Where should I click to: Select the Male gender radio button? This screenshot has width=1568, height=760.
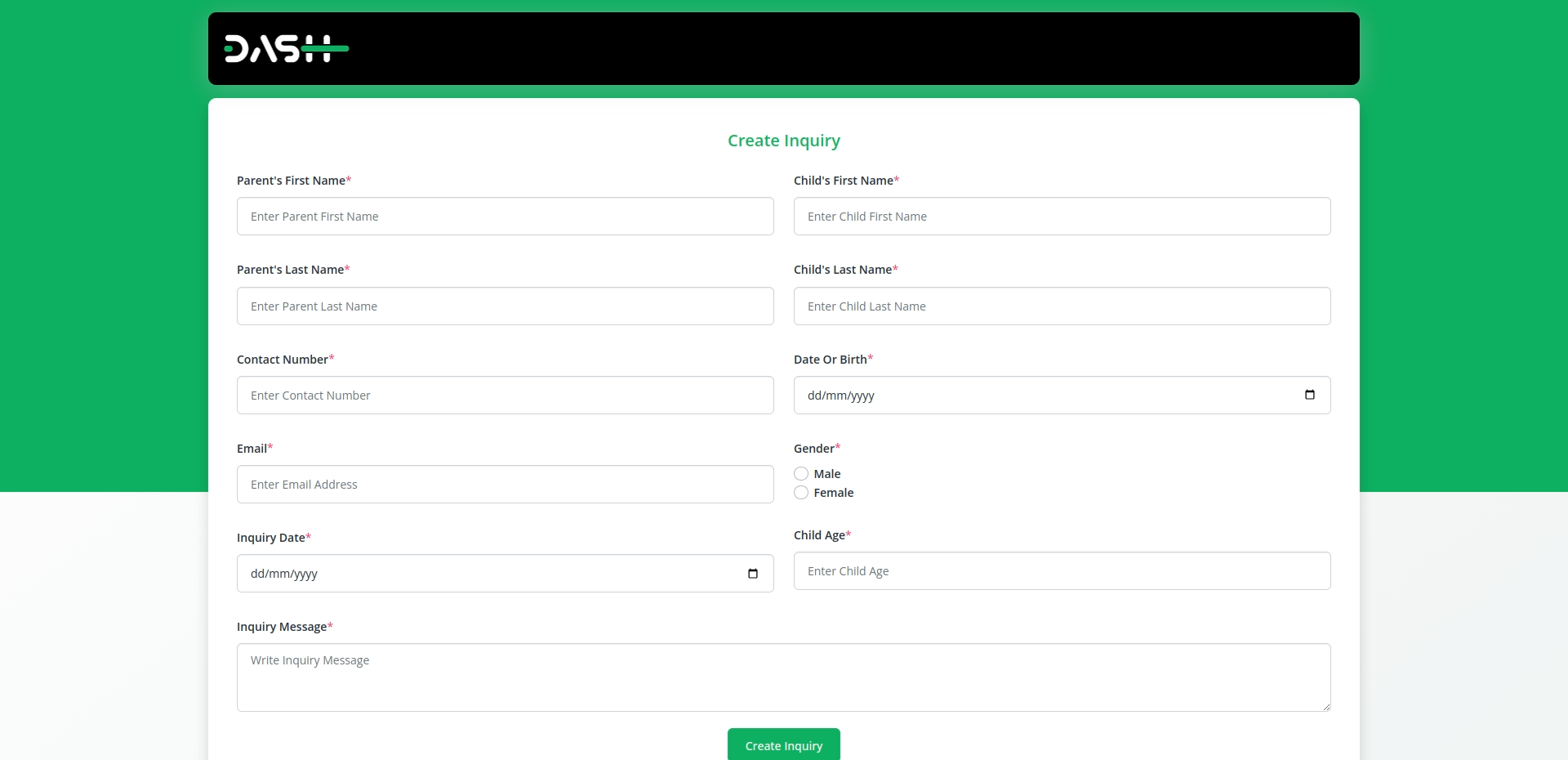pos(801,474)
